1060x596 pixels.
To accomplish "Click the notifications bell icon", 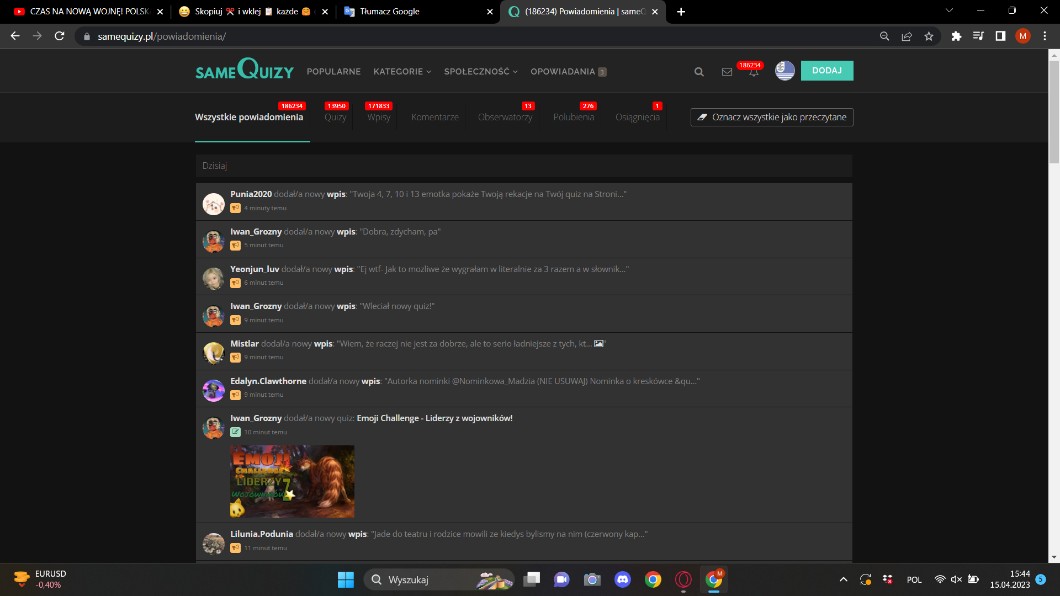I will click(x=753, y=72).
